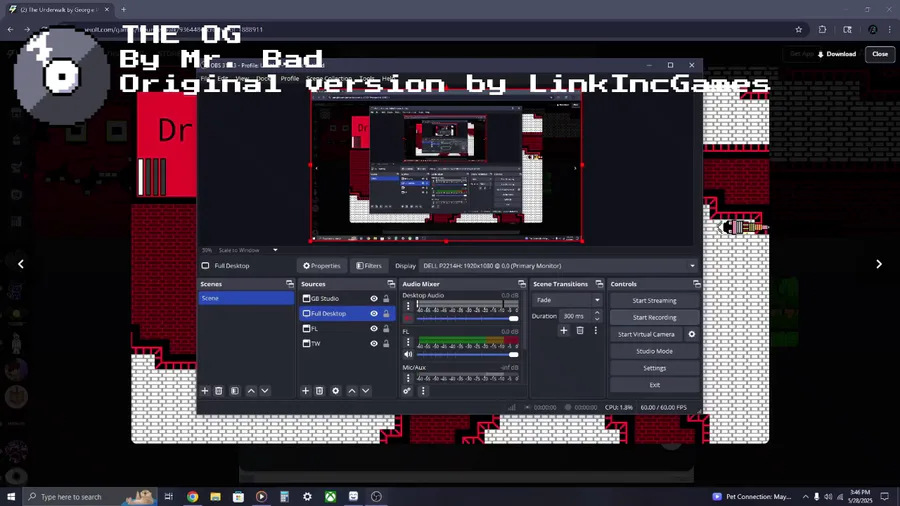Open the Fade transition dropdown

tap(567, 300)
